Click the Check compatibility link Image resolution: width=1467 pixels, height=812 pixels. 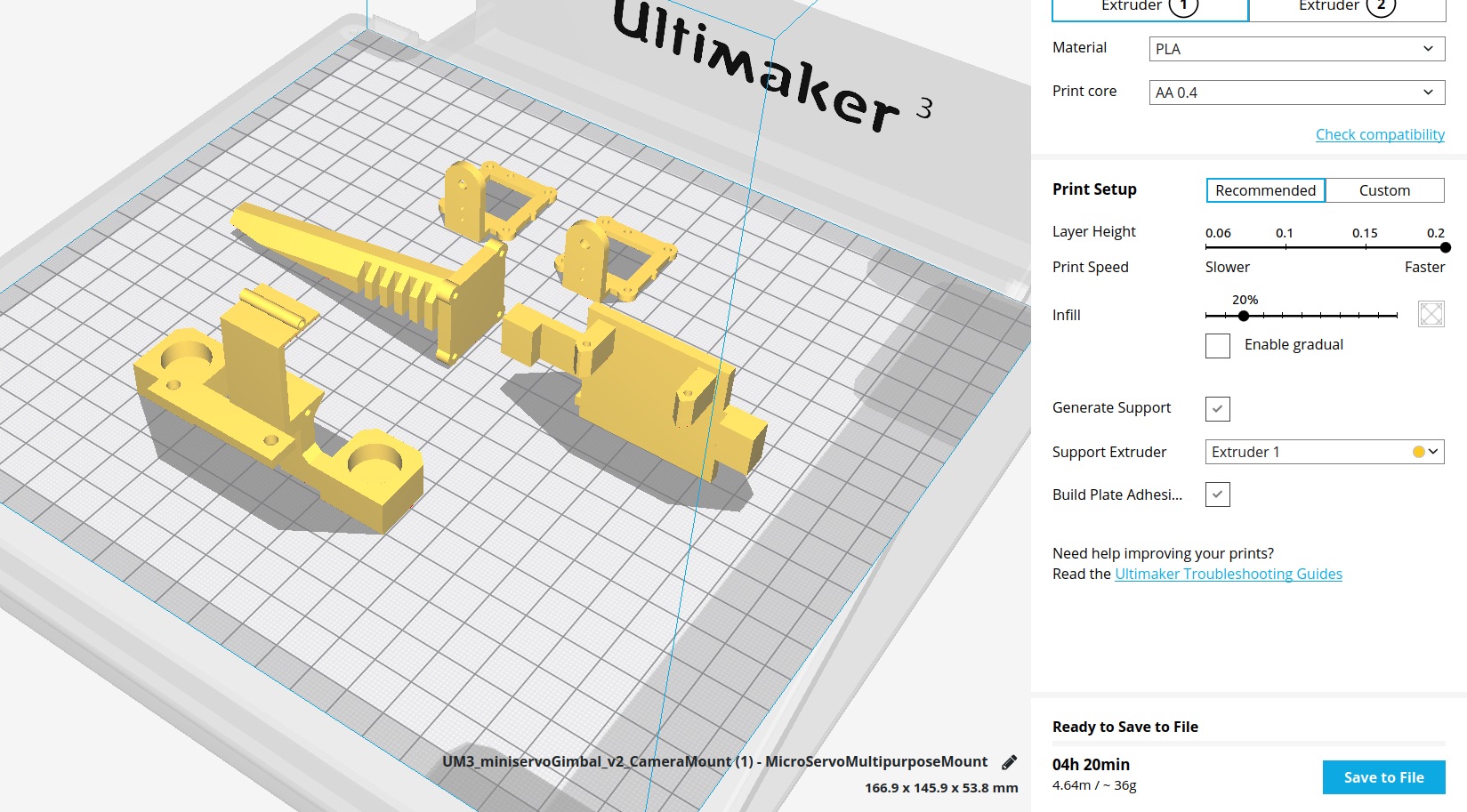coord(1380,134)
